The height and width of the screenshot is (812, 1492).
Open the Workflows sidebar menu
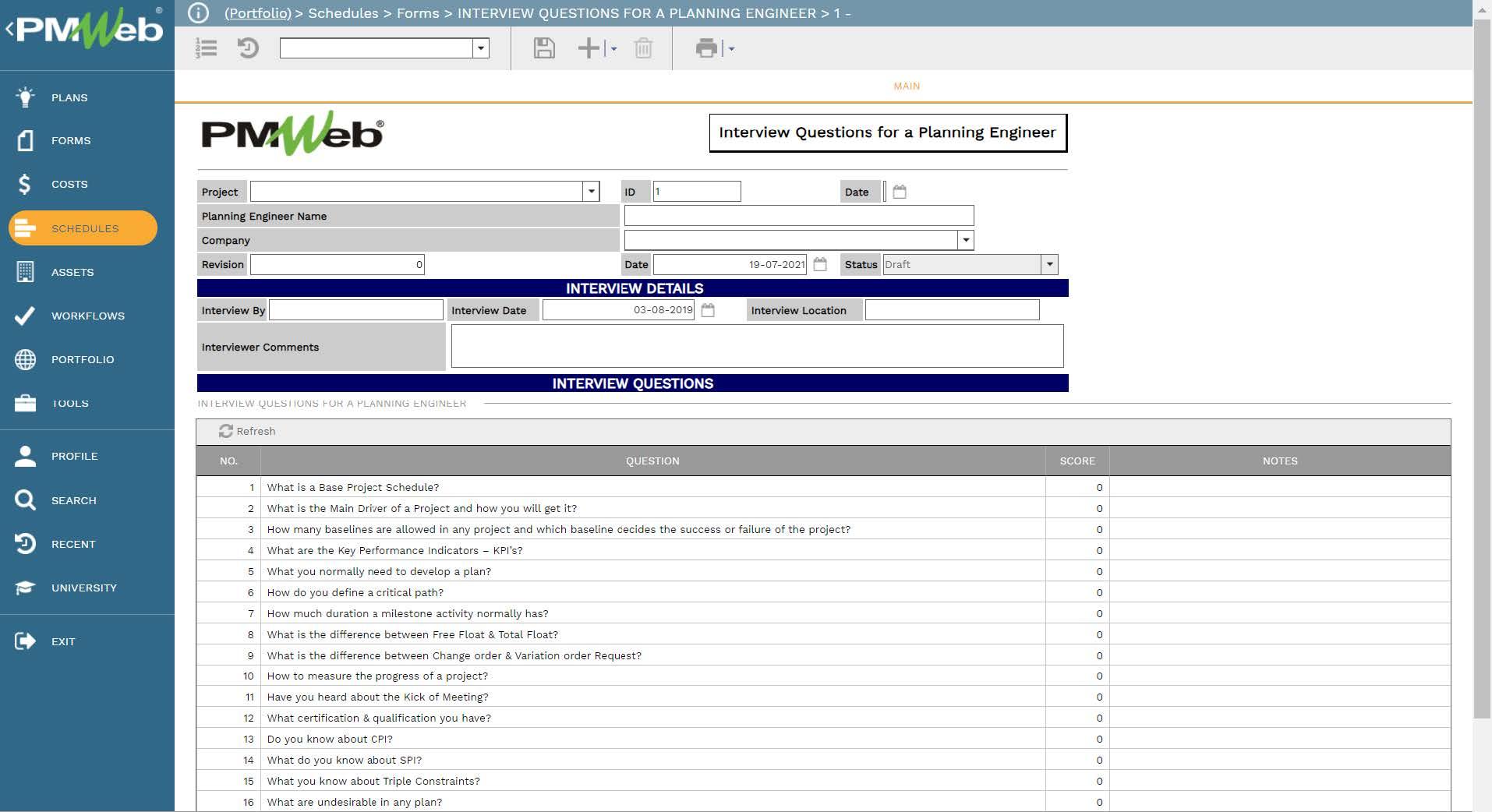pos(87,316)
